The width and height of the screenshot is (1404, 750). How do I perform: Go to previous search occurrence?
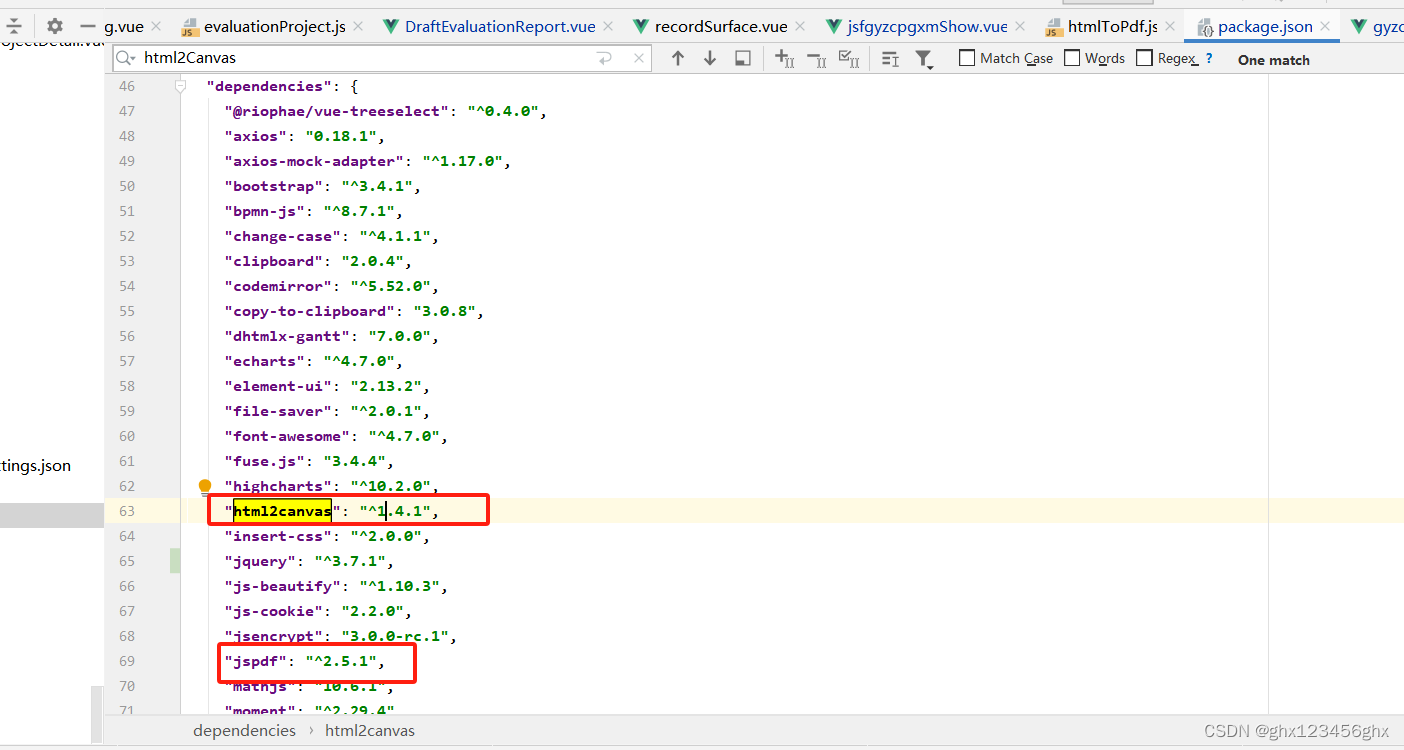678,59
